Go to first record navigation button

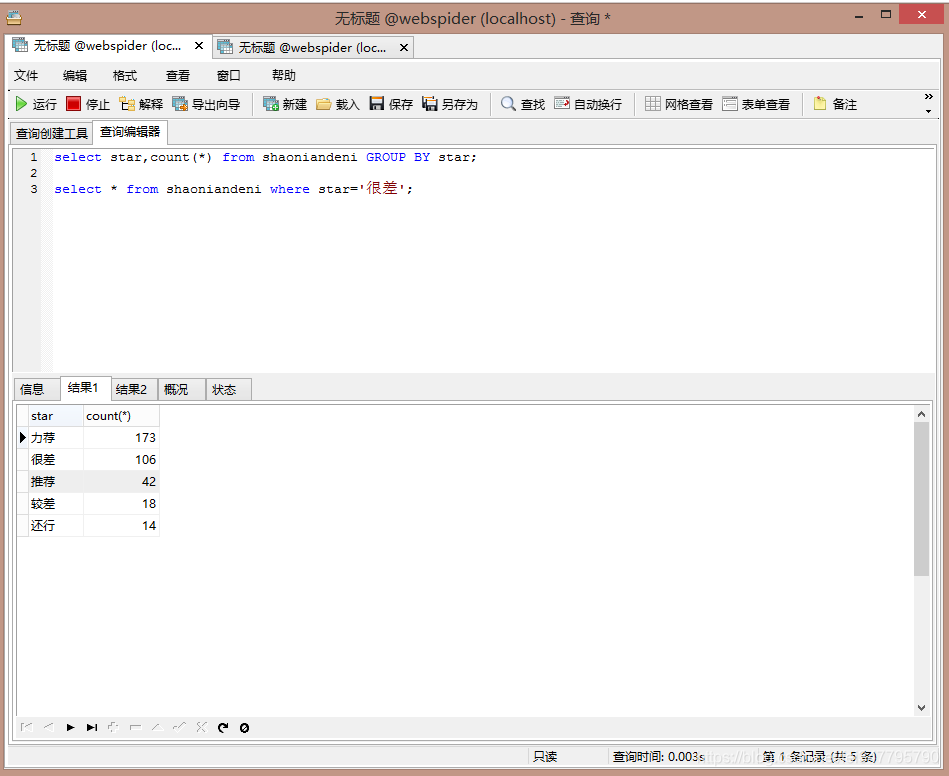pos(27,727)
